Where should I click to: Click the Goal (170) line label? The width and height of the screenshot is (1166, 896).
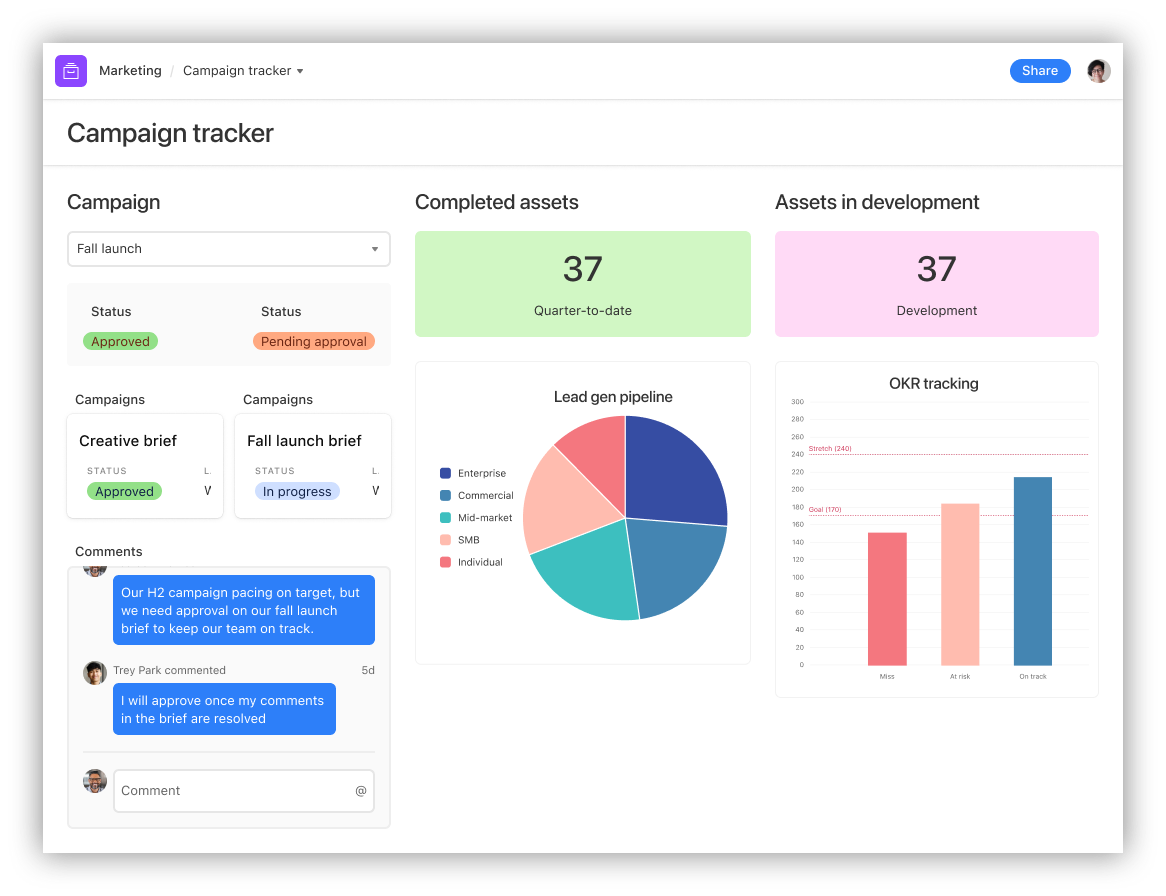(x=825, y=509)
